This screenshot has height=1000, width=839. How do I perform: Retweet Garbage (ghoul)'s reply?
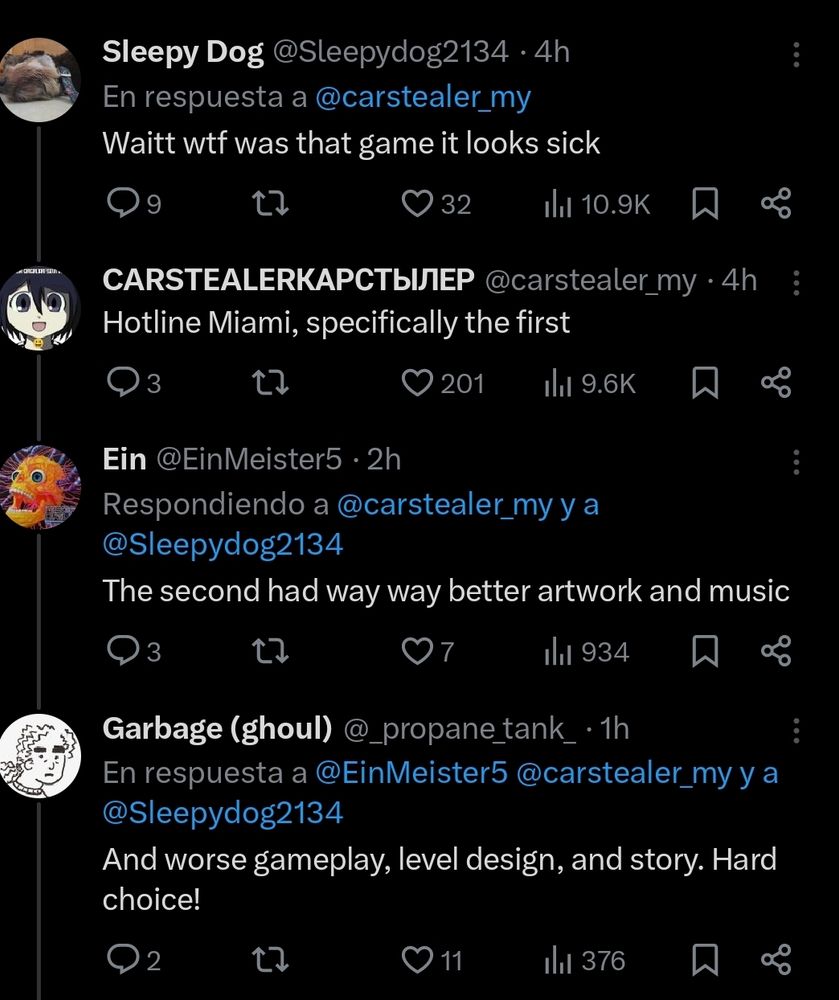(x=270, y=959)
